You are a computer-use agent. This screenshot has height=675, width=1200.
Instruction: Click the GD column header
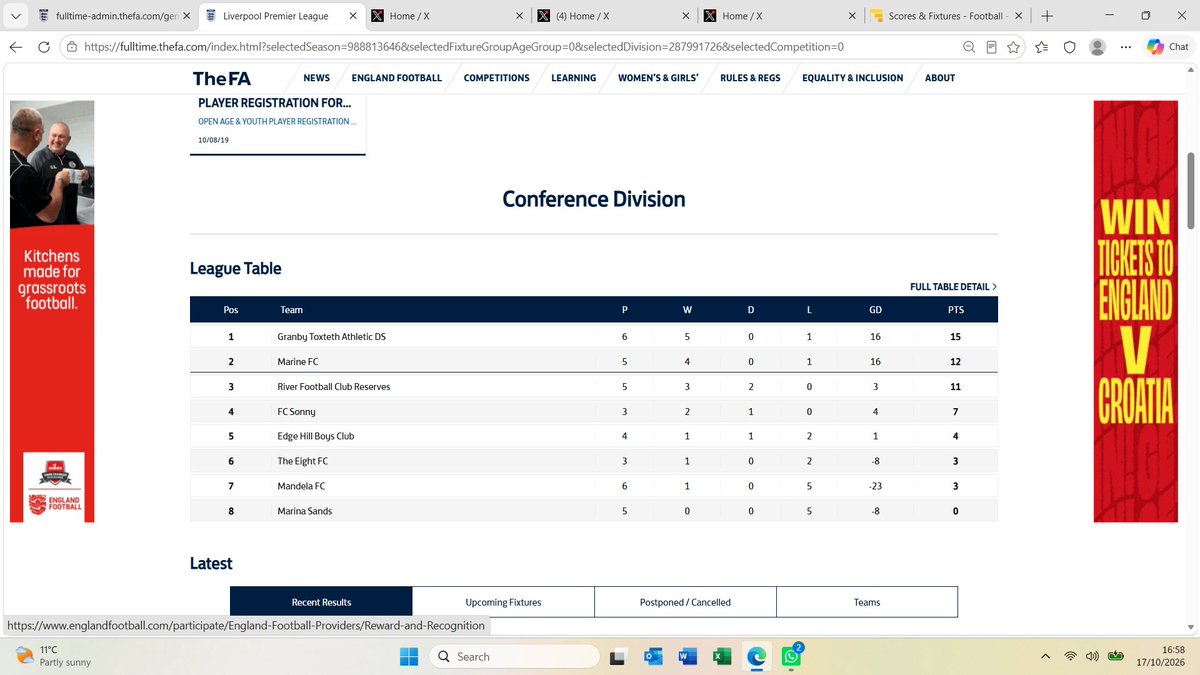pos(876,310)
